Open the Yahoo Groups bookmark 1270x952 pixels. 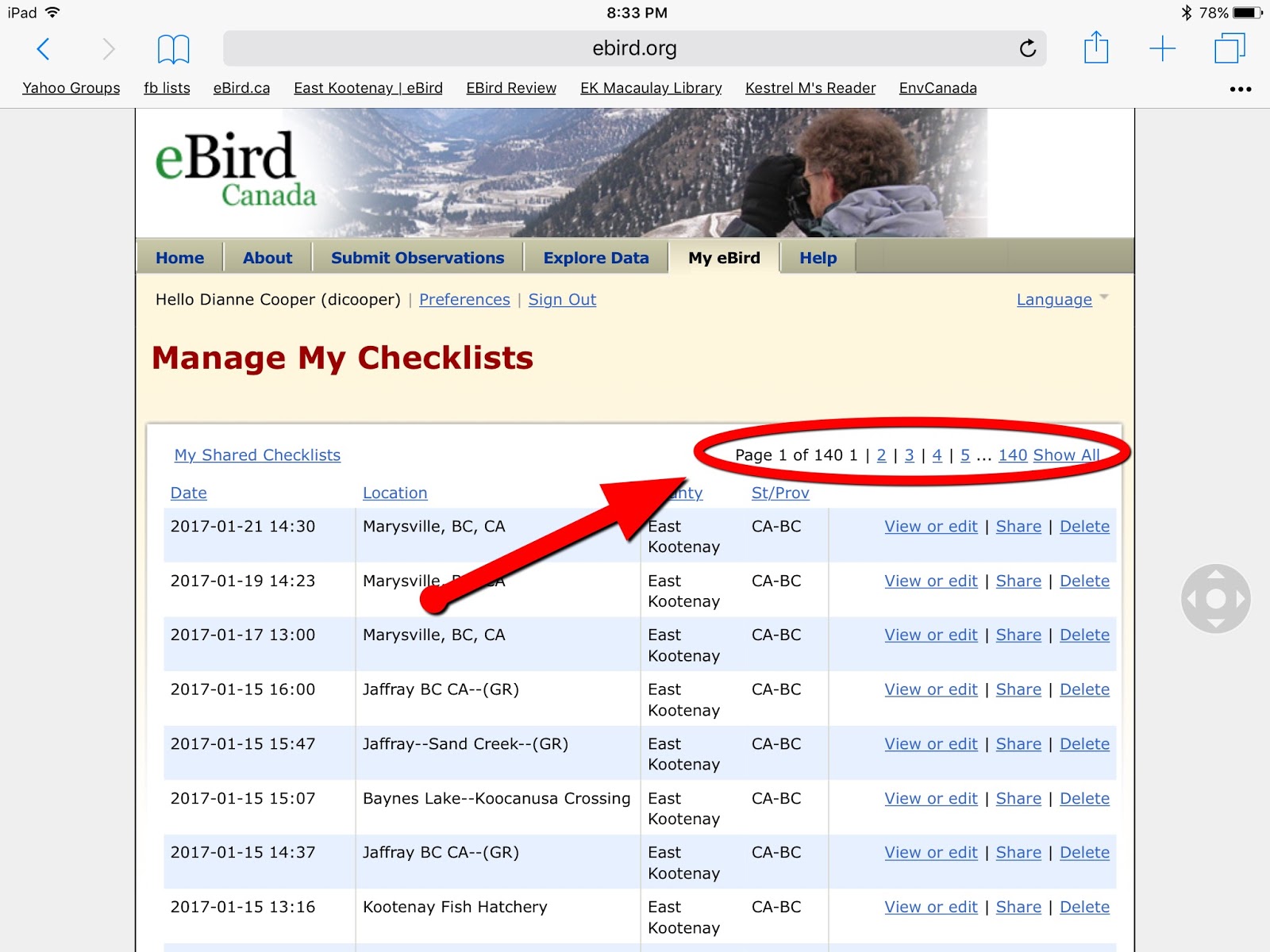click(71, 88)
